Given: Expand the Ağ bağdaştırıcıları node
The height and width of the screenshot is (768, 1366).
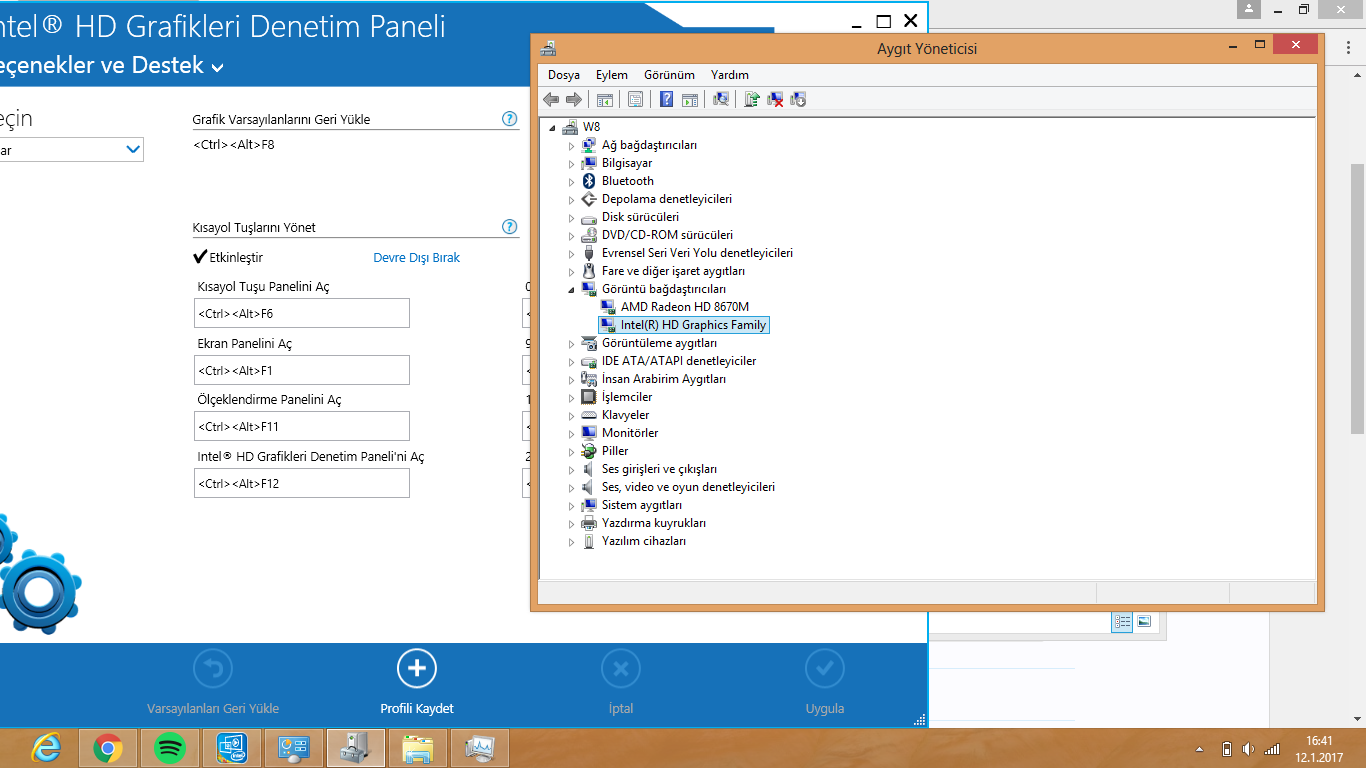Looking at the screenshot, I should click(572, 146).
